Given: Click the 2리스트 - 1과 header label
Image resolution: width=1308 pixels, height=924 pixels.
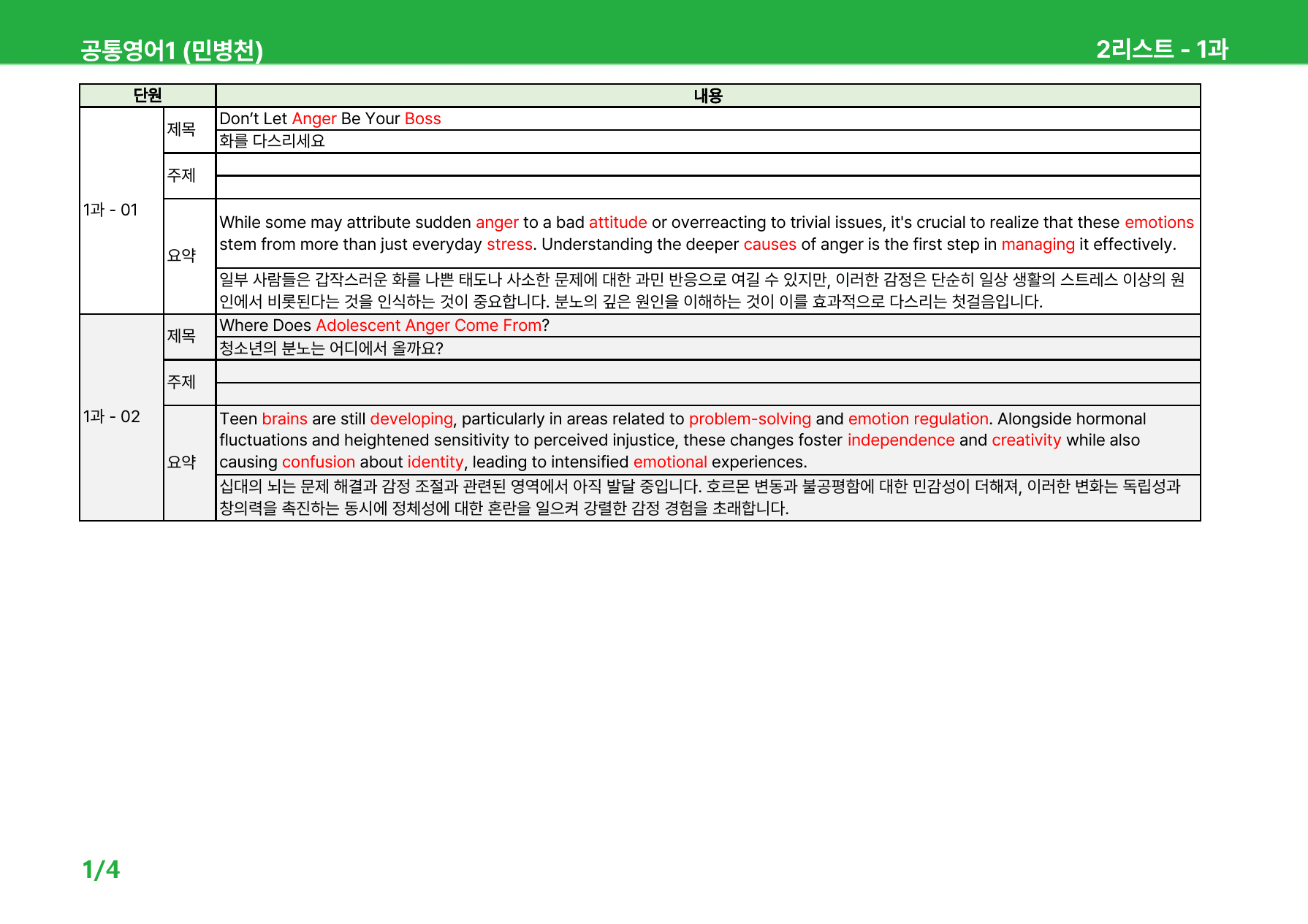Looking at the screenshot, I should tap(1162, 49).
